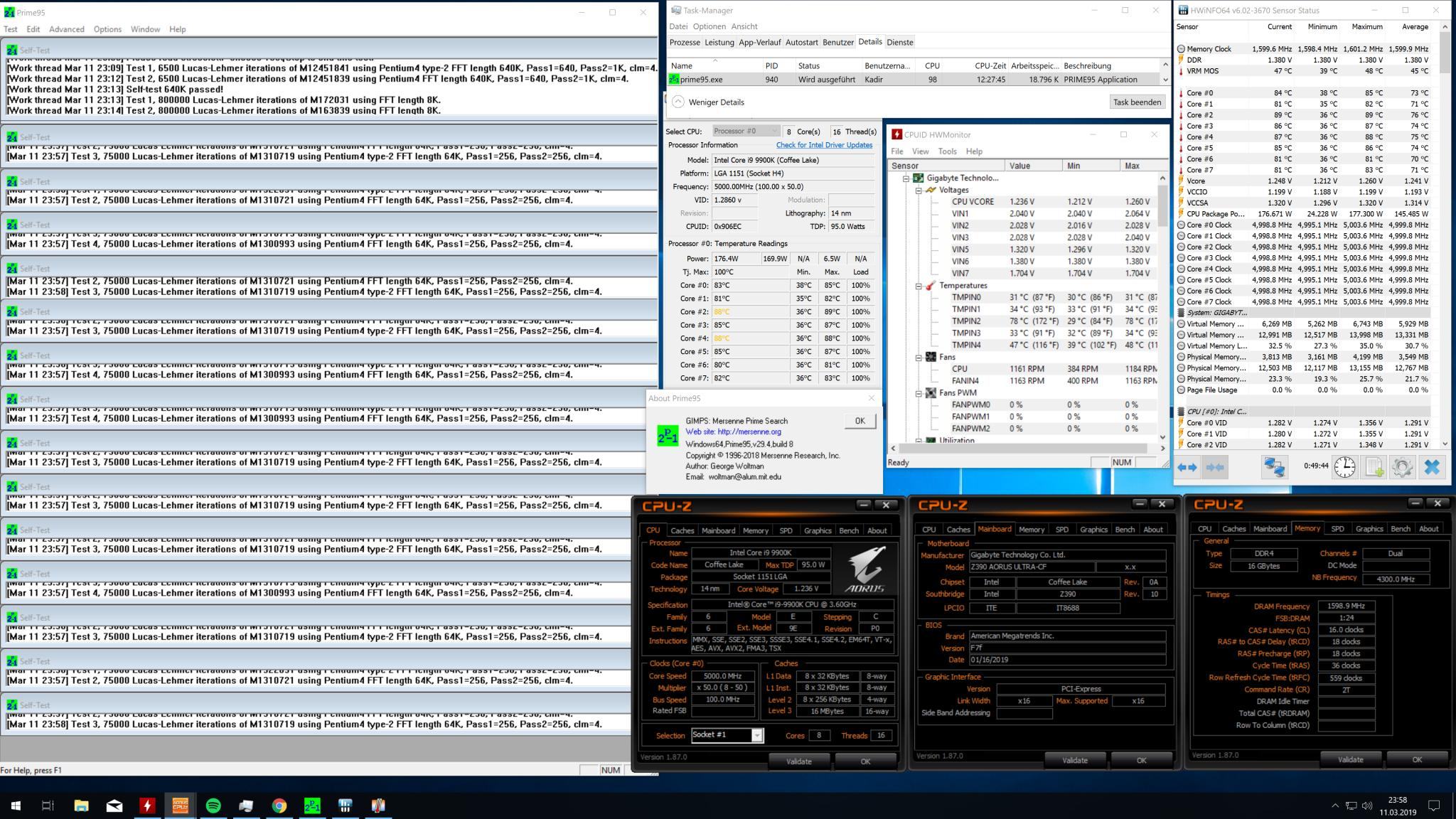Click HWiNFO logging sheet with plus icon
Screen dimensions: 1456x819
tap(1374, 467)
